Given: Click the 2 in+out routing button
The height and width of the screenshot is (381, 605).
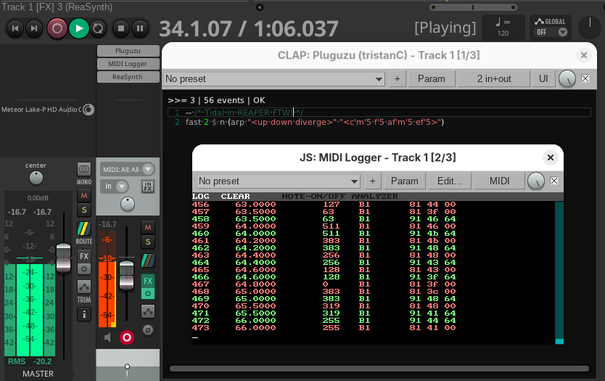Looking at the screenshot, I should [x=494, y=79].
